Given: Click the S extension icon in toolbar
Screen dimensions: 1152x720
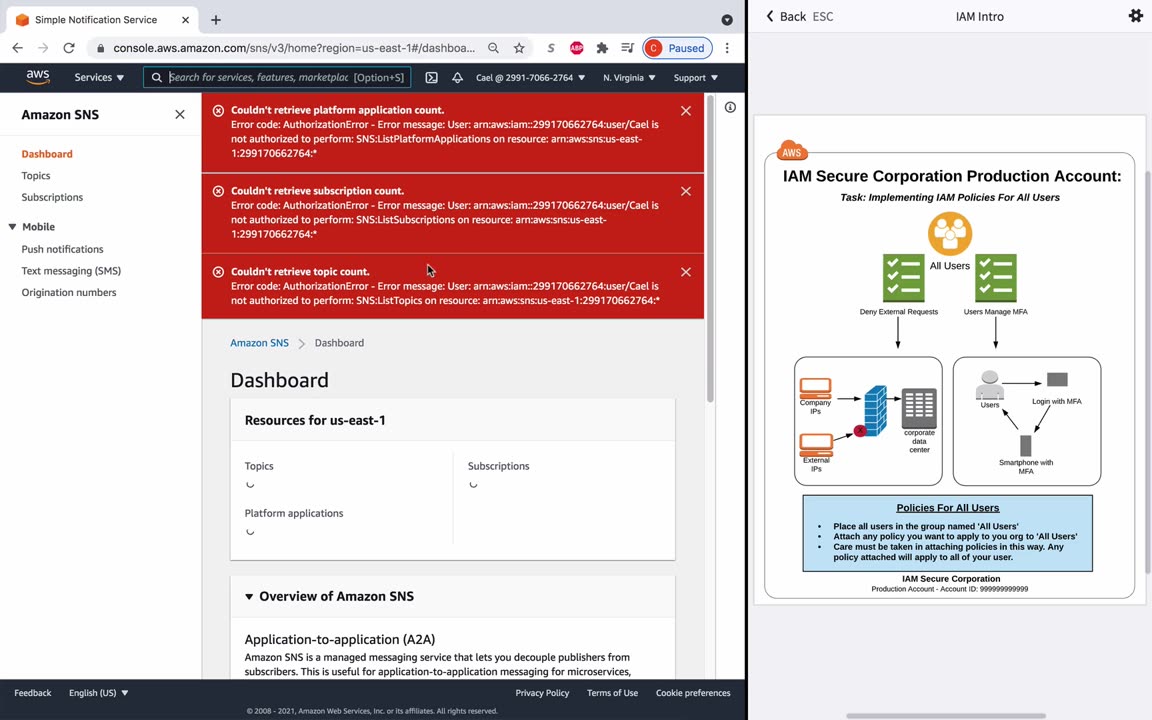Looking at the screenshot, I should [x=550, y=48].
